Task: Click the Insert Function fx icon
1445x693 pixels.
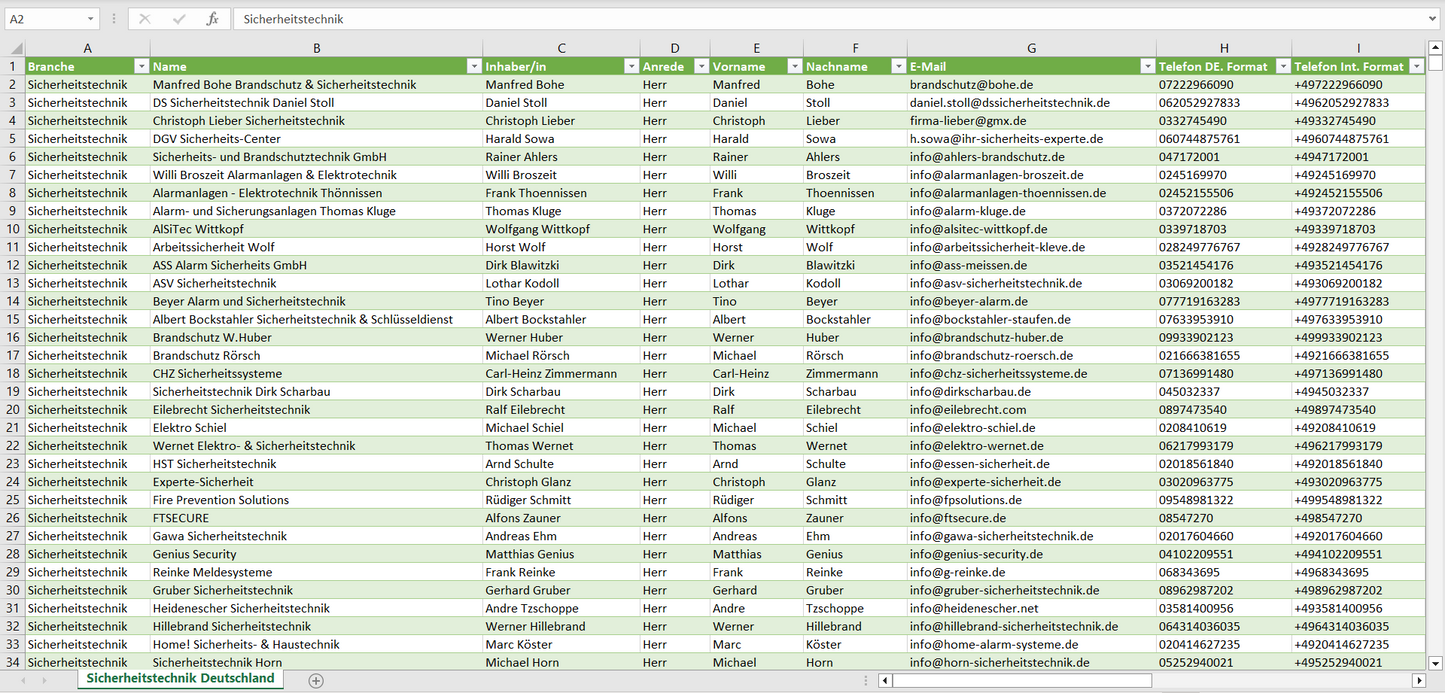Action: click(212, 19)
